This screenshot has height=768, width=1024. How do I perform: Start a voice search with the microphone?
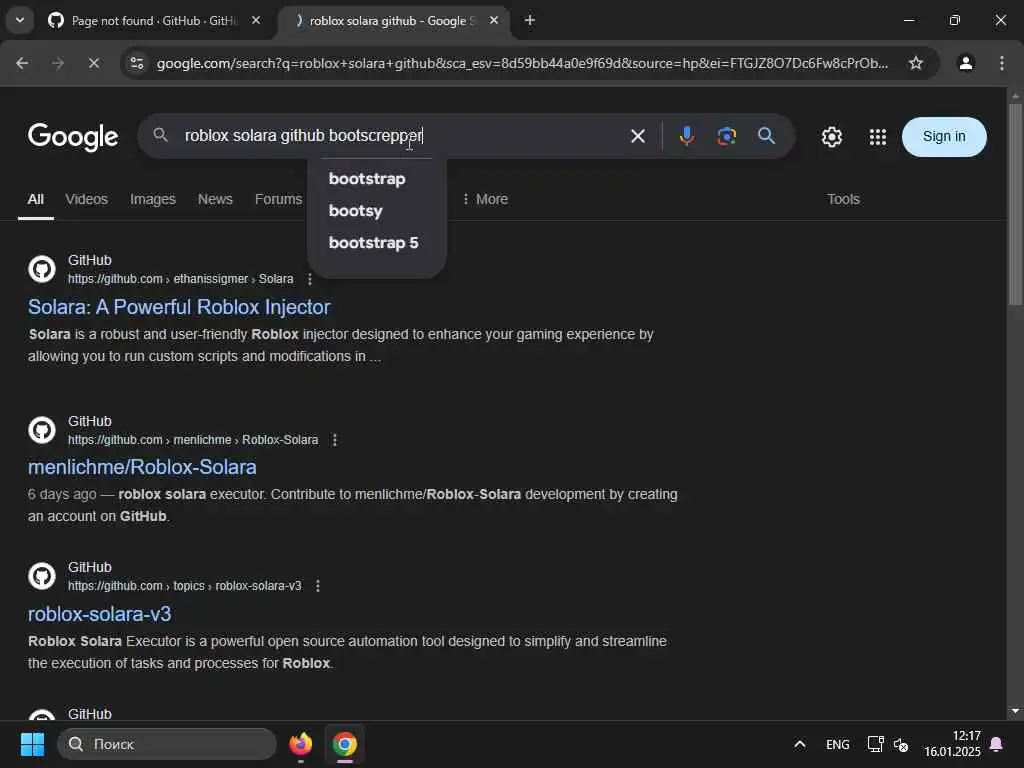pos(686,136)
